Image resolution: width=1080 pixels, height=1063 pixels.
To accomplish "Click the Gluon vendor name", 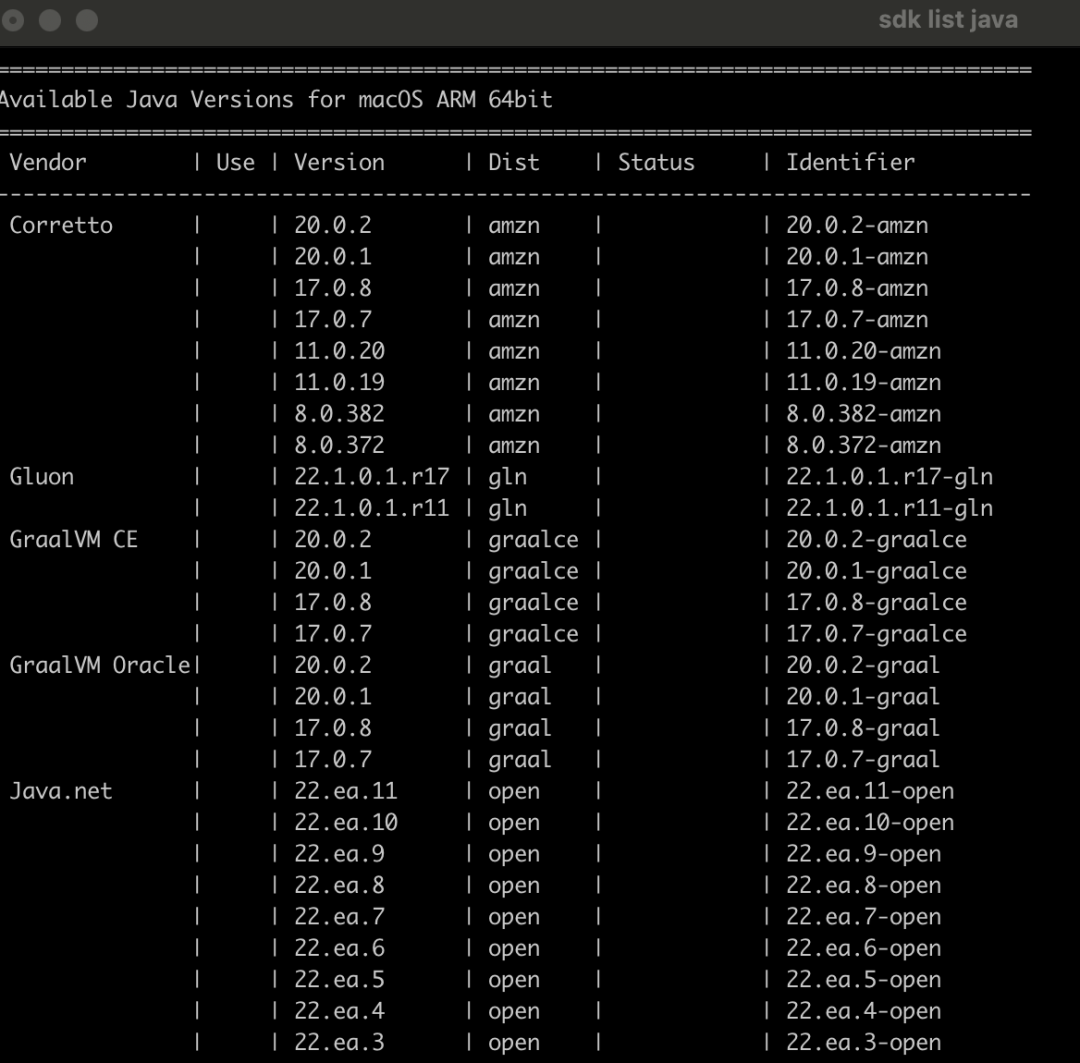I will [x=42, y=477].
